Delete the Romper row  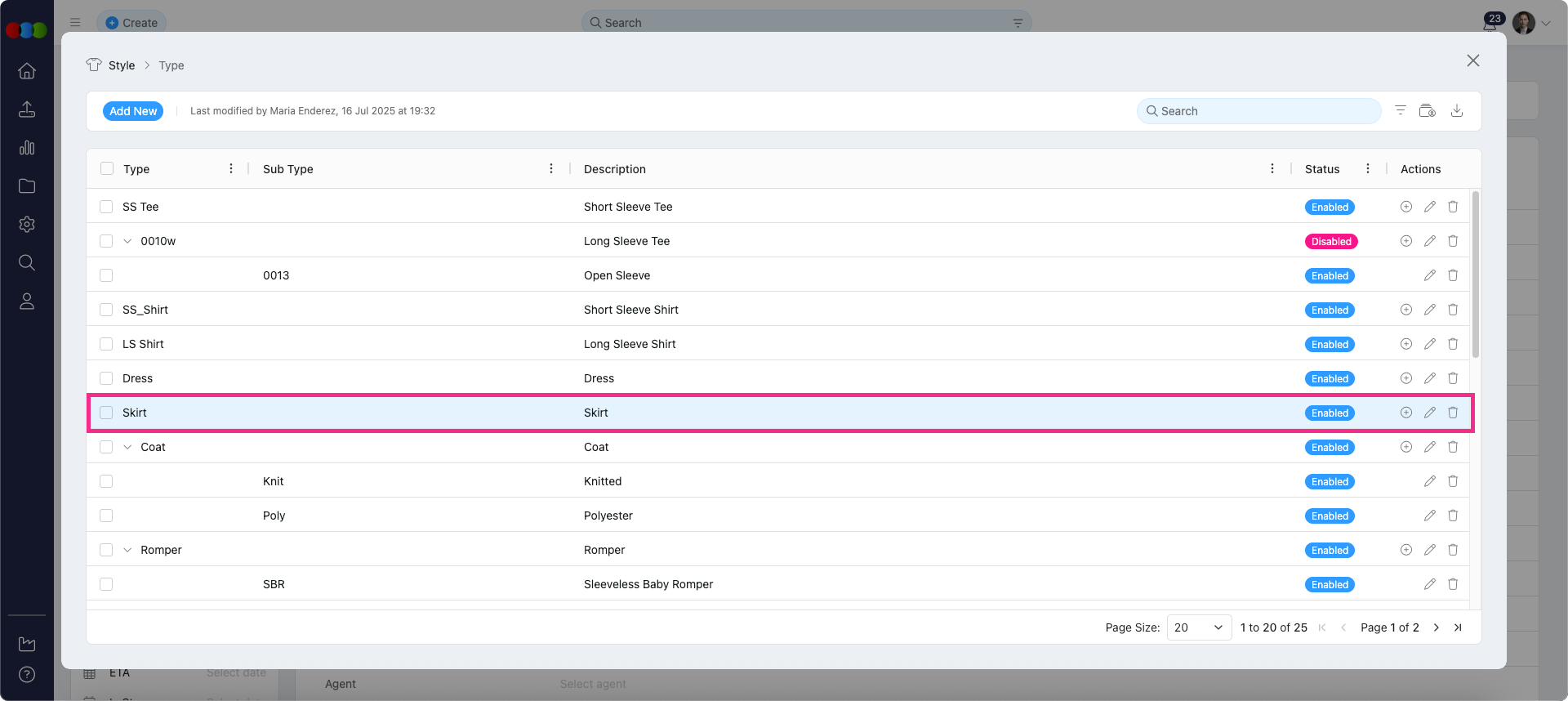pyautogui.click(x=1452, y=550)
